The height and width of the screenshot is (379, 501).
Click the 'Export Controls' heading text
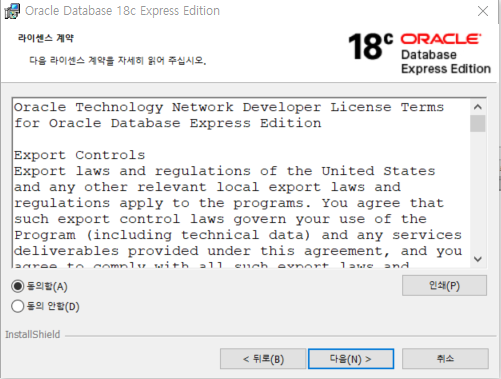pyautogui.click(x=79, y=155)
